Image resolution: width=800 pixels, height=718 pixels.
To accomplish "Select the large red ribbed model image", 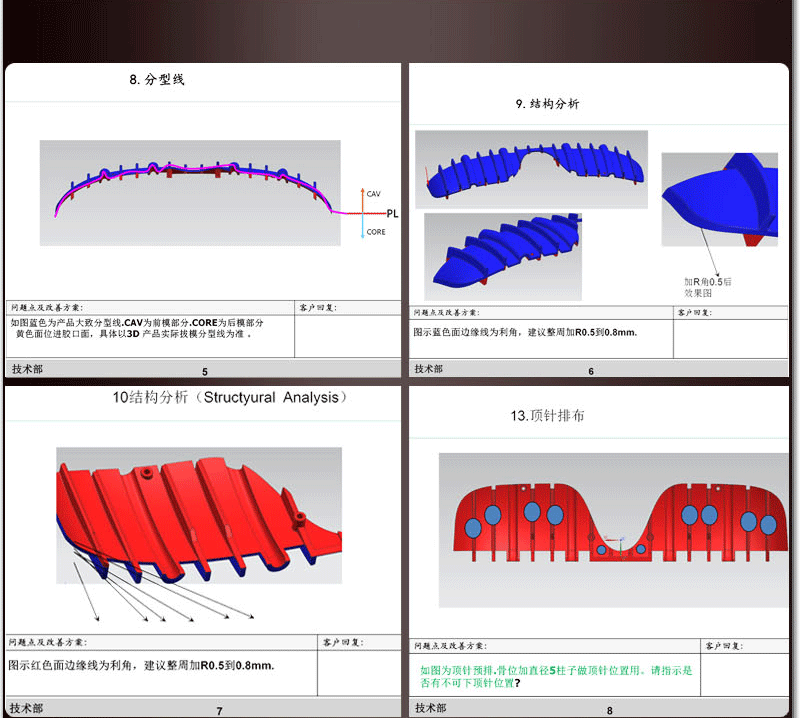I will click(x=199, y=515).
